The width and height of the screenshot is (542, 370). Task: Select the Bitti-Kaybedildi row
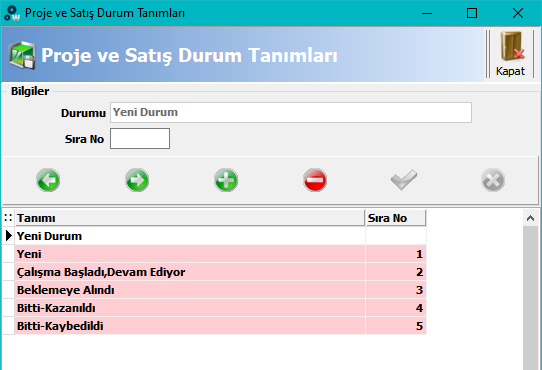[x=221, y=326]
